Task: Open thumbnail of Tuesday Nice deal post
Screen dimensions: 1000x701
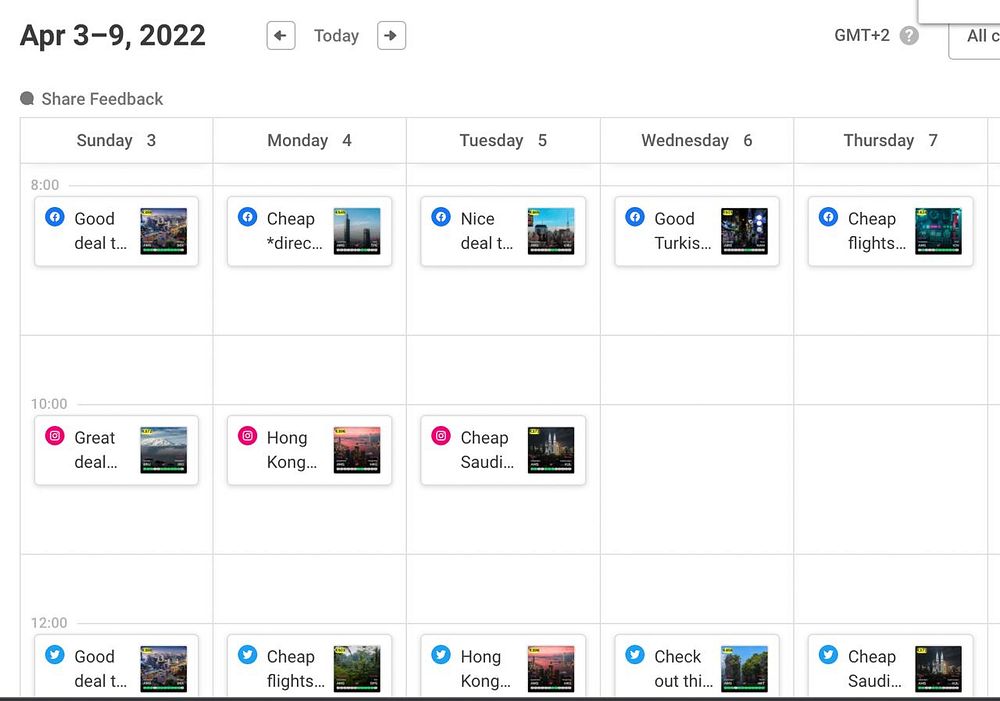Action: click(551, 231)
